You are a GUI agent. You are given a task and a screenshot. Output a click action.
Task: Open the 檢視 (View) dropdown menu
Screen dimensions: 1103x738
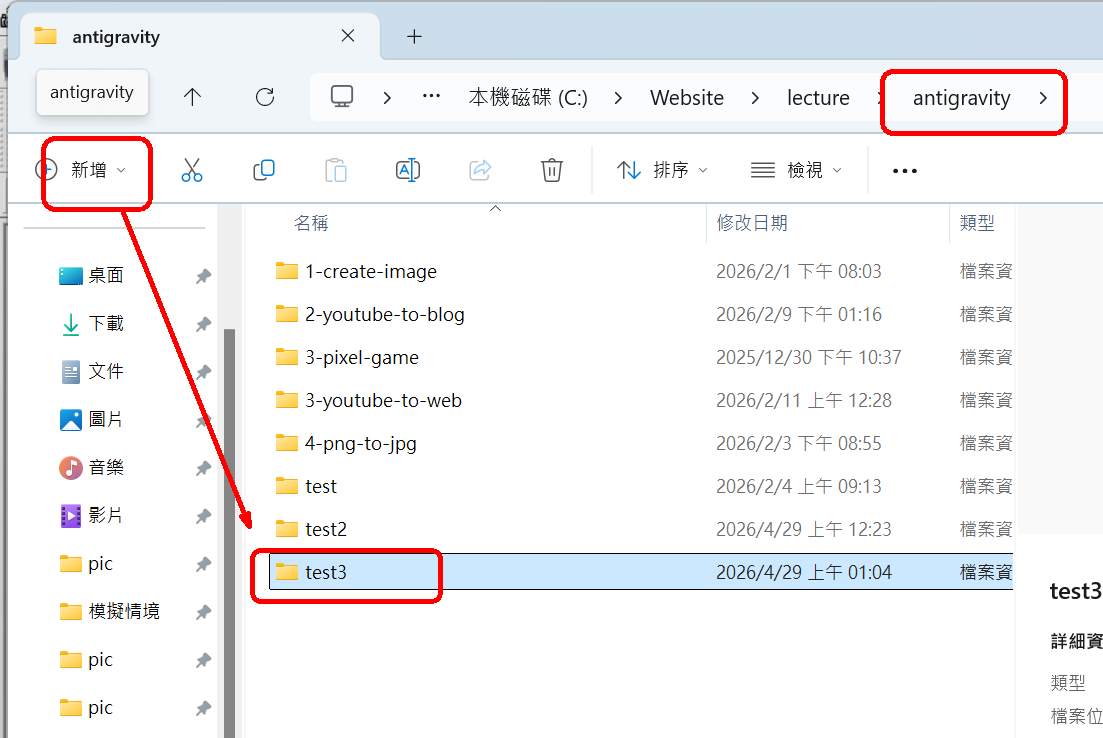pyautogui.click(x=796, y=170)
